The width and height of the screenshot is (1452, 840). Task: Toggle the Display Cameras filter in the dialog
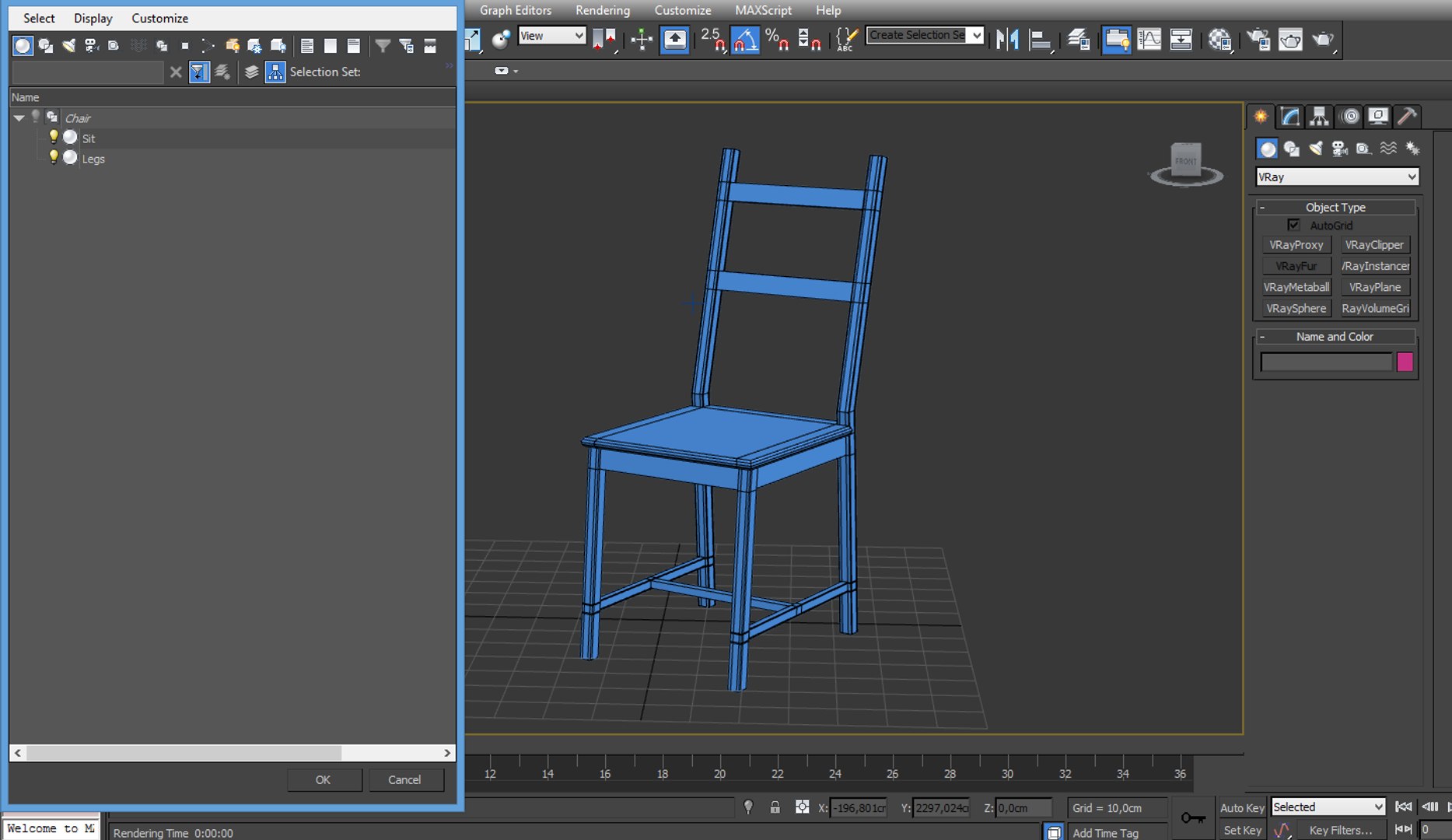pos(92,46)
